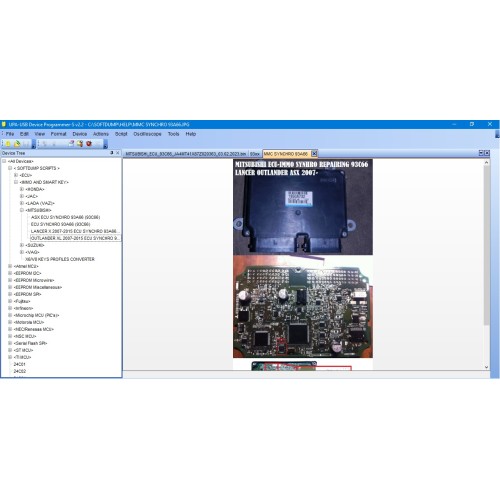500x500 pixels.
Task: Open the Edit menu
Action: click(x=24, y=134)
